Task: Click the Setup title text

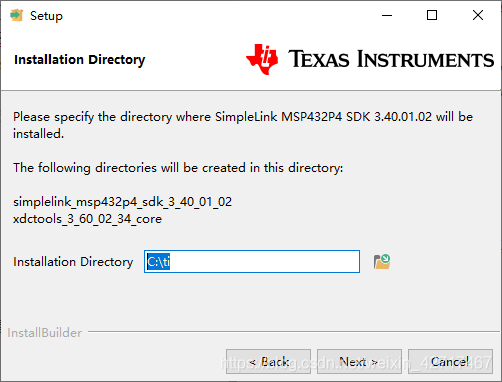Action: [46, 16]
